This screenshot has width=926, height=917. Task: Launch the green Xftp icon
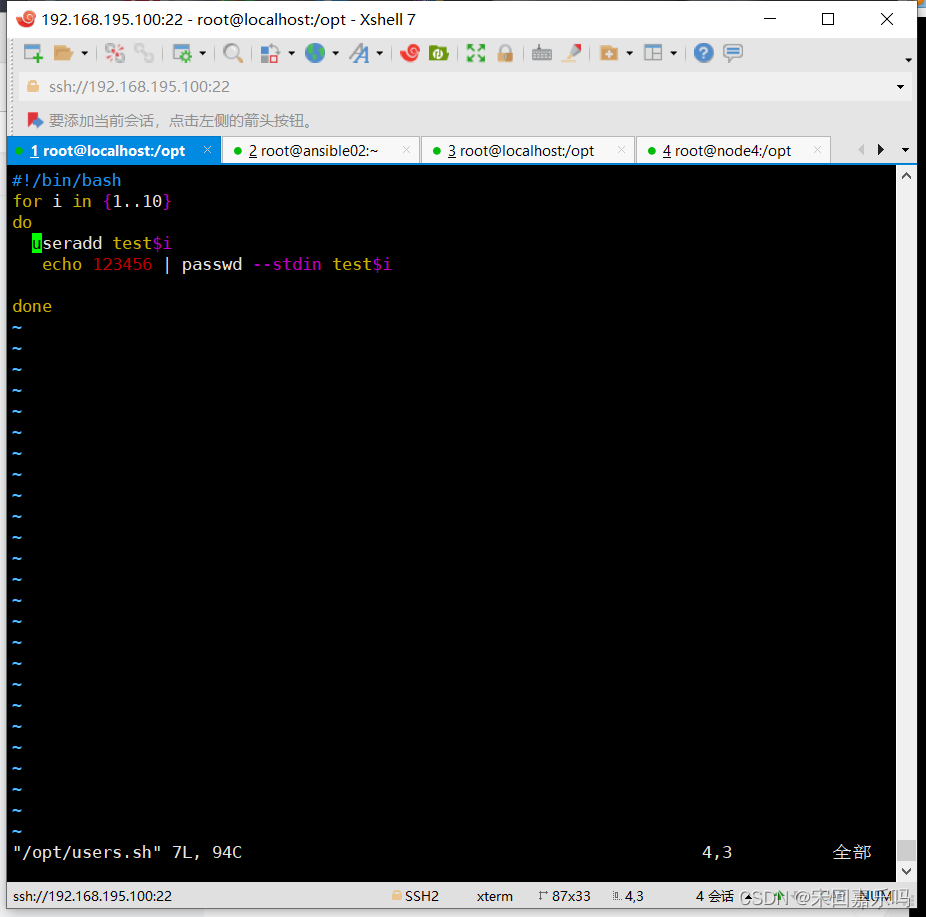click(x=438, y=53)
